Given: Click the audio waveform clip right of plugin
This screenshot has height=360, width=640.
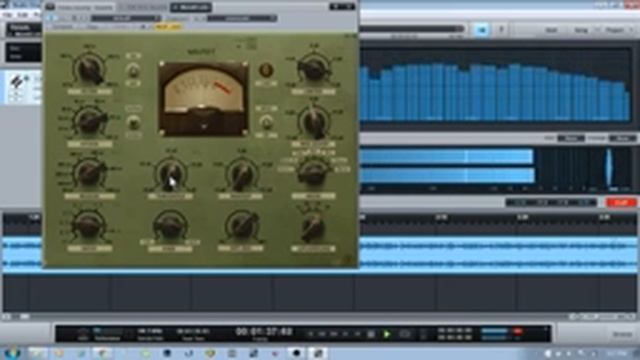Looking at the screenshot, I should coord(498,254).
